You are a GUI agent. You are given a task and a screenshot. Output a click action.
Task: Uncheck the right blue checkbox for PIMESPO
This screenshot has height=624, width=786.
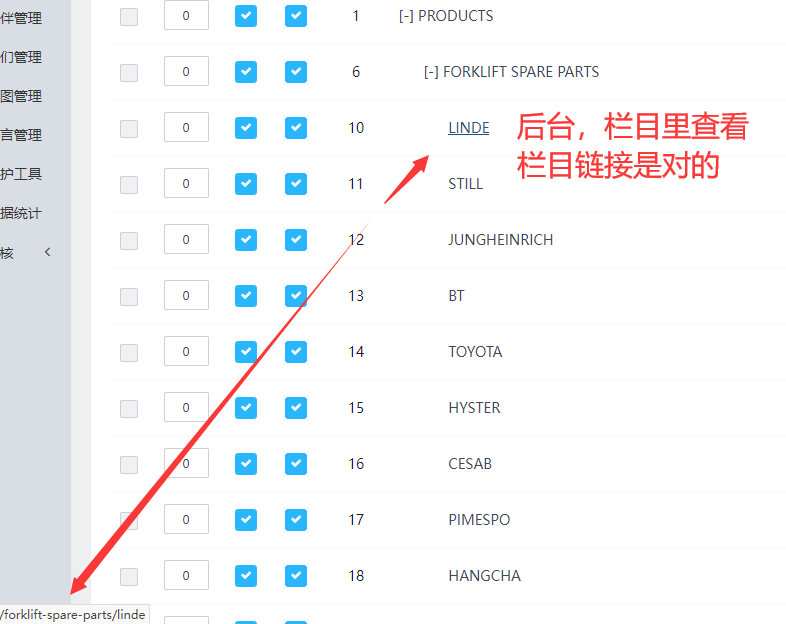[x=296, y=520]
